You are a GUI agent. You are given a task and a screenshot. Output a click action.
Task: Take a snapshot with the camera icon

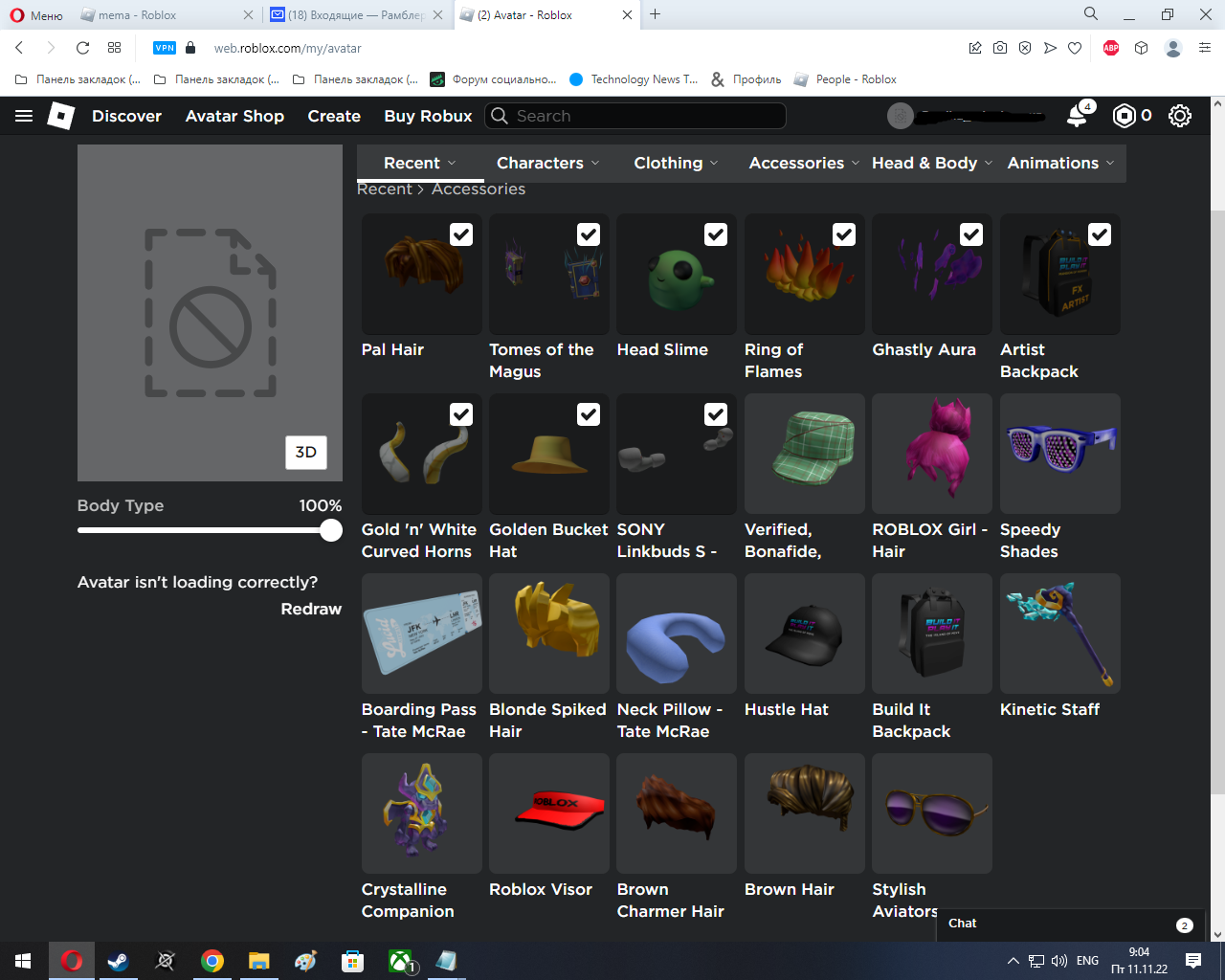(x=1000, y=48)
